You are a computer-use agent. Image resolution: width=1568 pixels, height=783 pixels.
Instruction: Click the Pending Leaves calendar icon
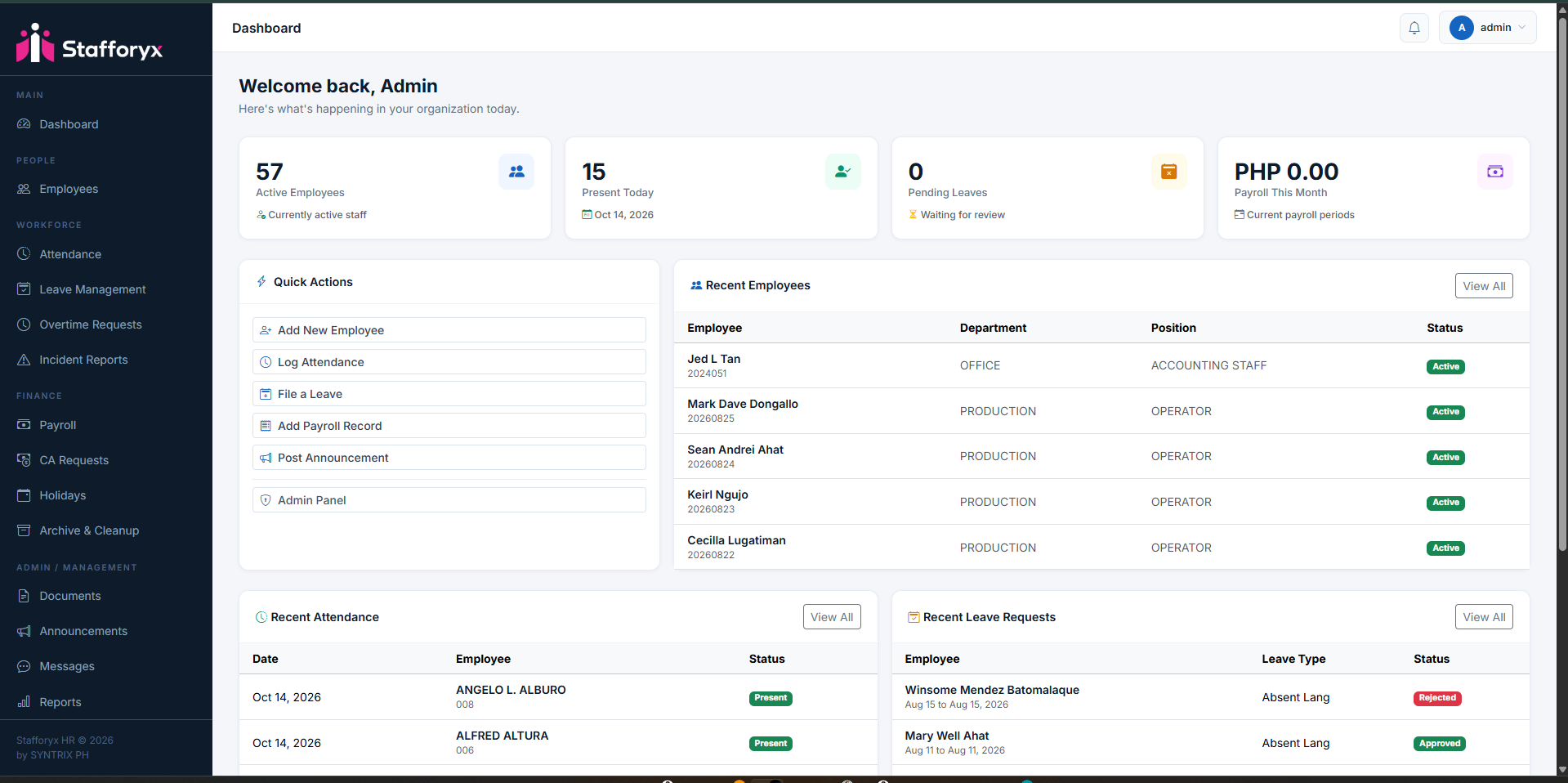tap(1169, 172)
